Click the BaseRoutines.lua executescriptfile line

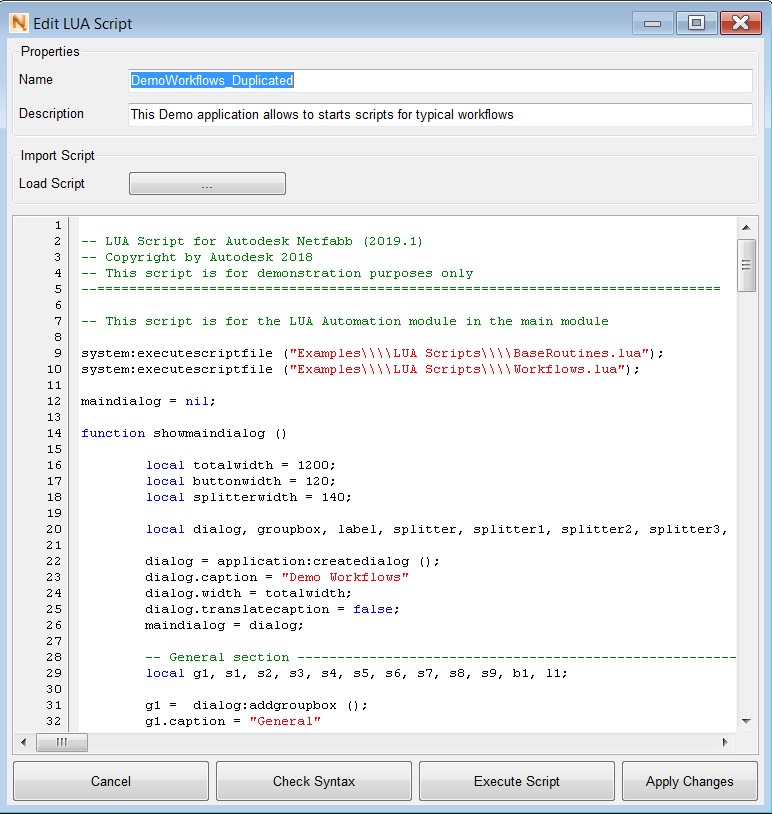click(372, 354)
